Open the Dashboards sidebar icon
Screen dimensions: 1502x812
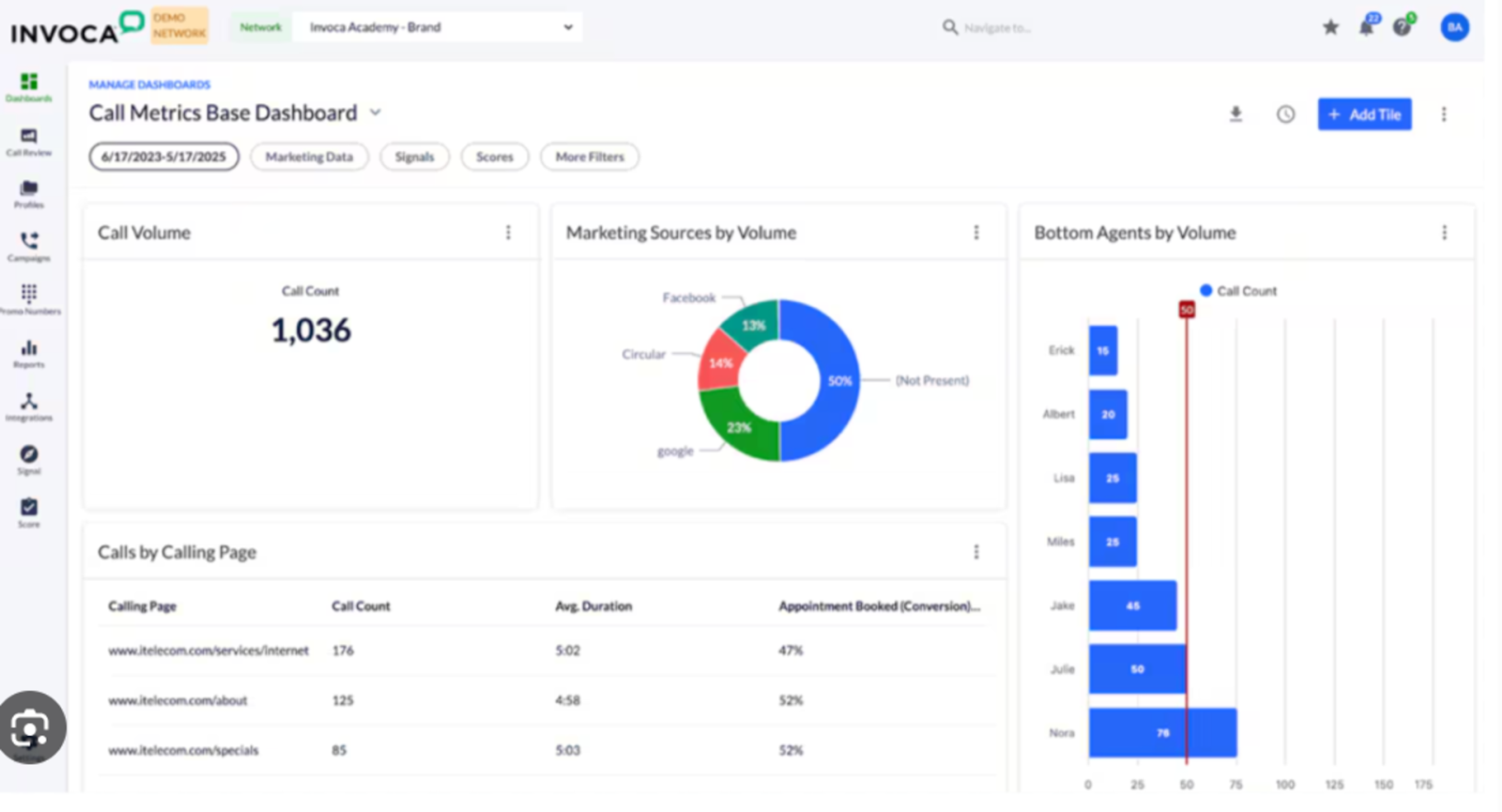pyautogui.click(x=29, y=87)
